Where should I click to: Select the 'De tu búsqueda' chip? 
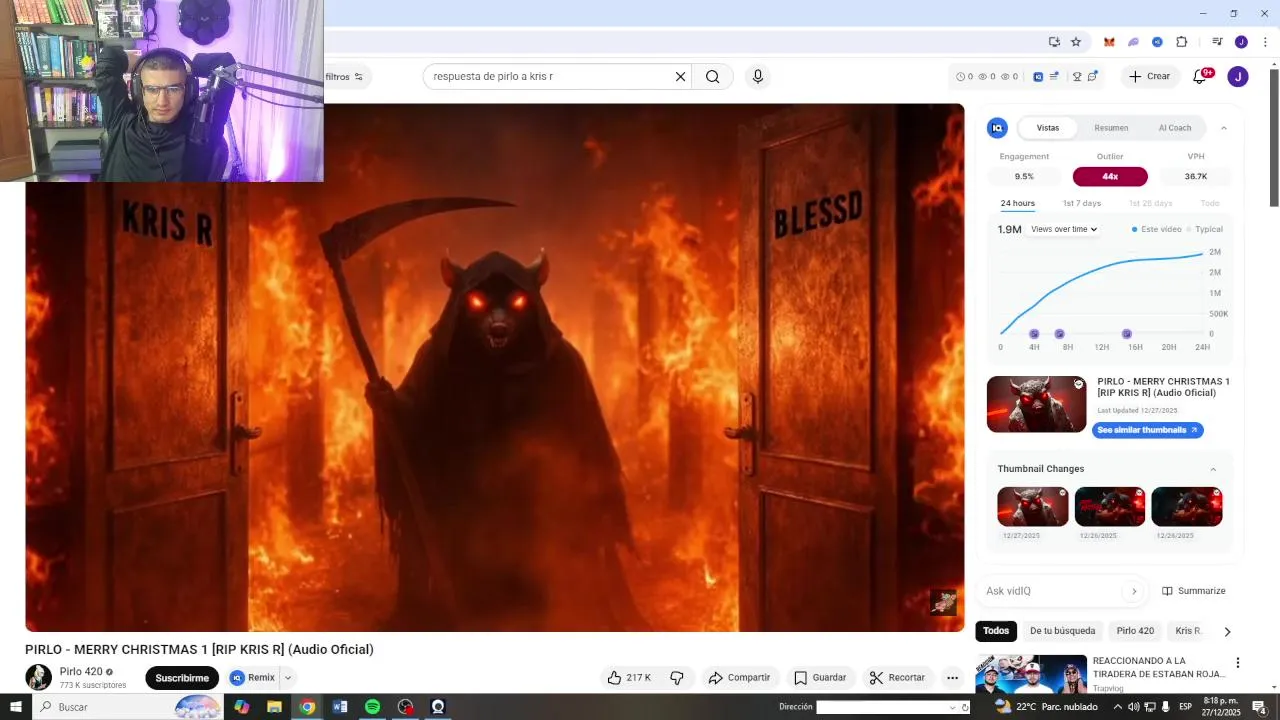pos(1063,631)
